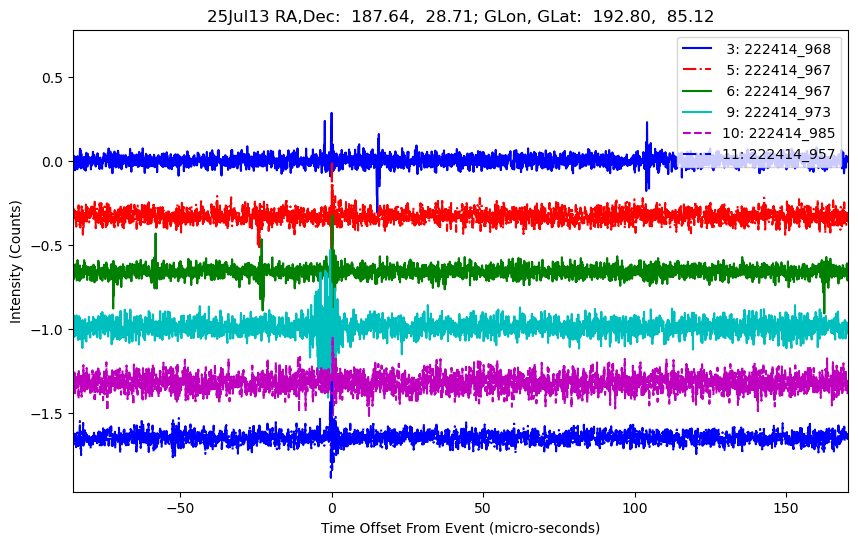
Task: Click x-axis tick label '0'
Action: coord(332,508)
